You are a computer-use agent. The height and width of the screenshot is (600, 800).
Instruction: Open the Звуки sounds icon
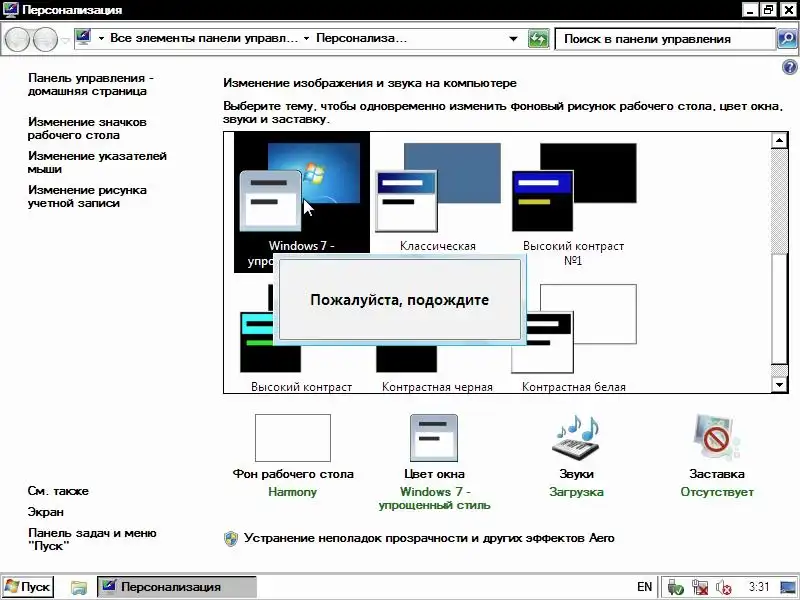tap(576, 438)
